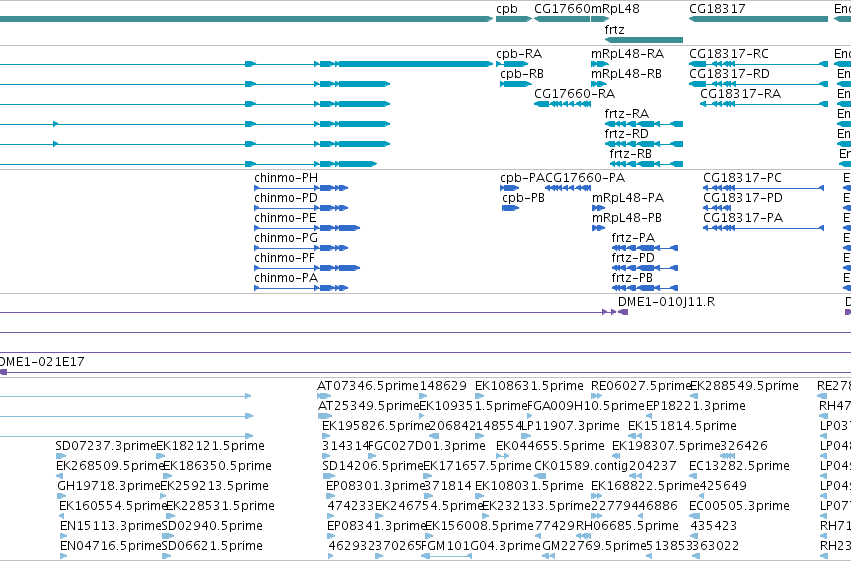
Task: Select the FGM101G04.3prime EST
Action: click(x=446, y=556)
